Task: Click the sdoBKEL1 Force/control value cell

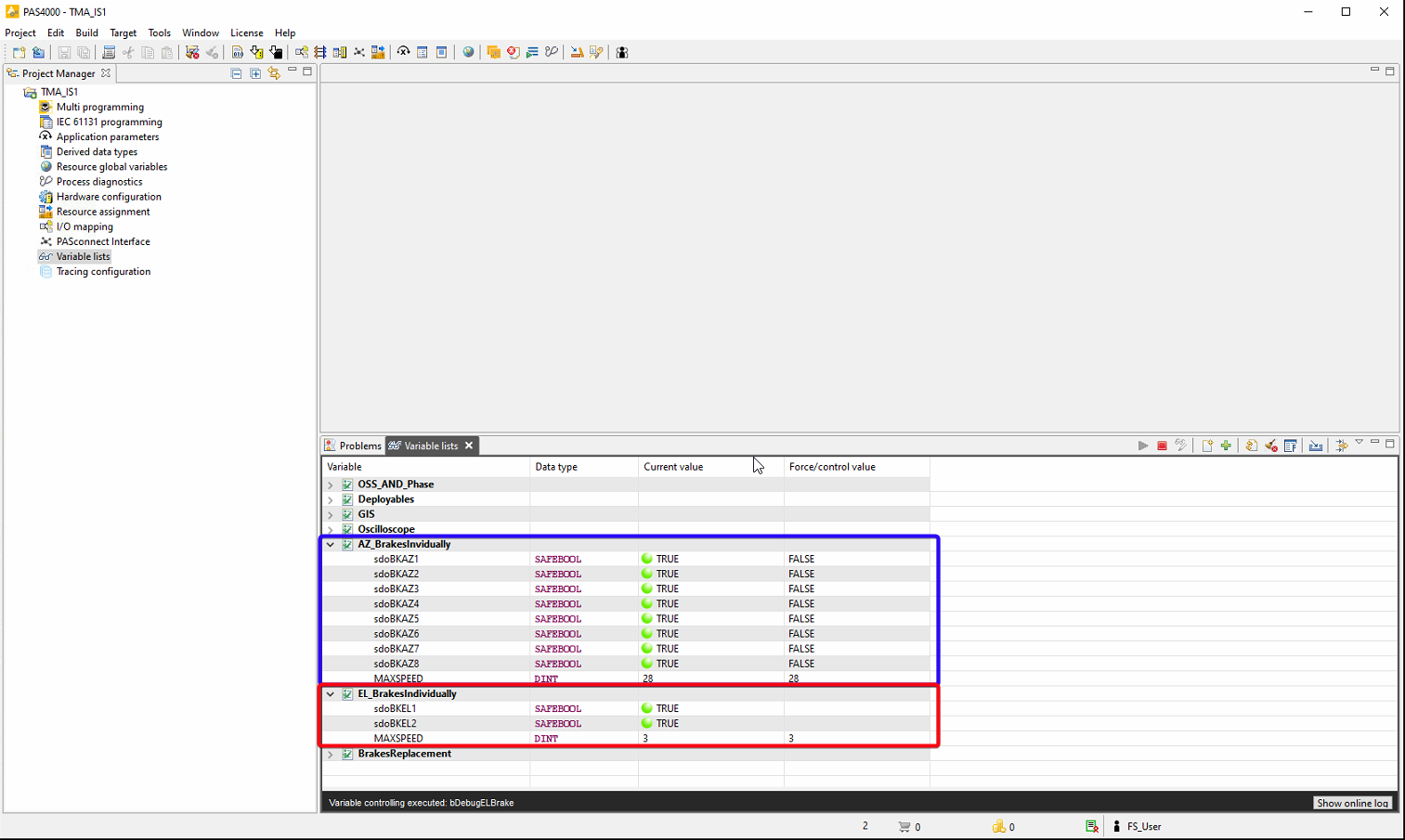Action: pyautogui.click(x=856, y=708)
